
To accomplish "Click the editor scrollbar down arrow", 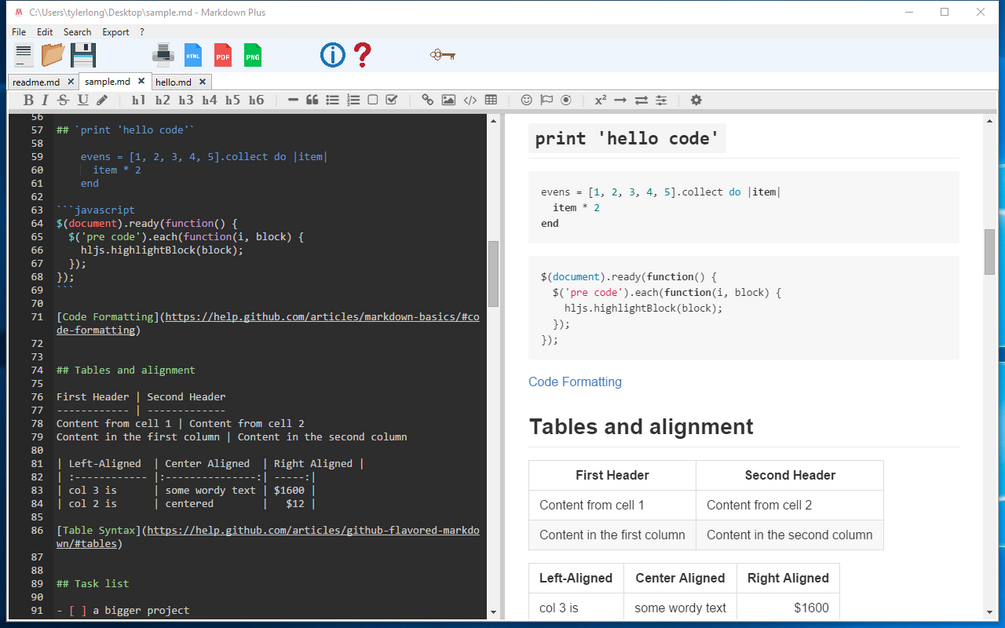I will [x=494, y=612].
